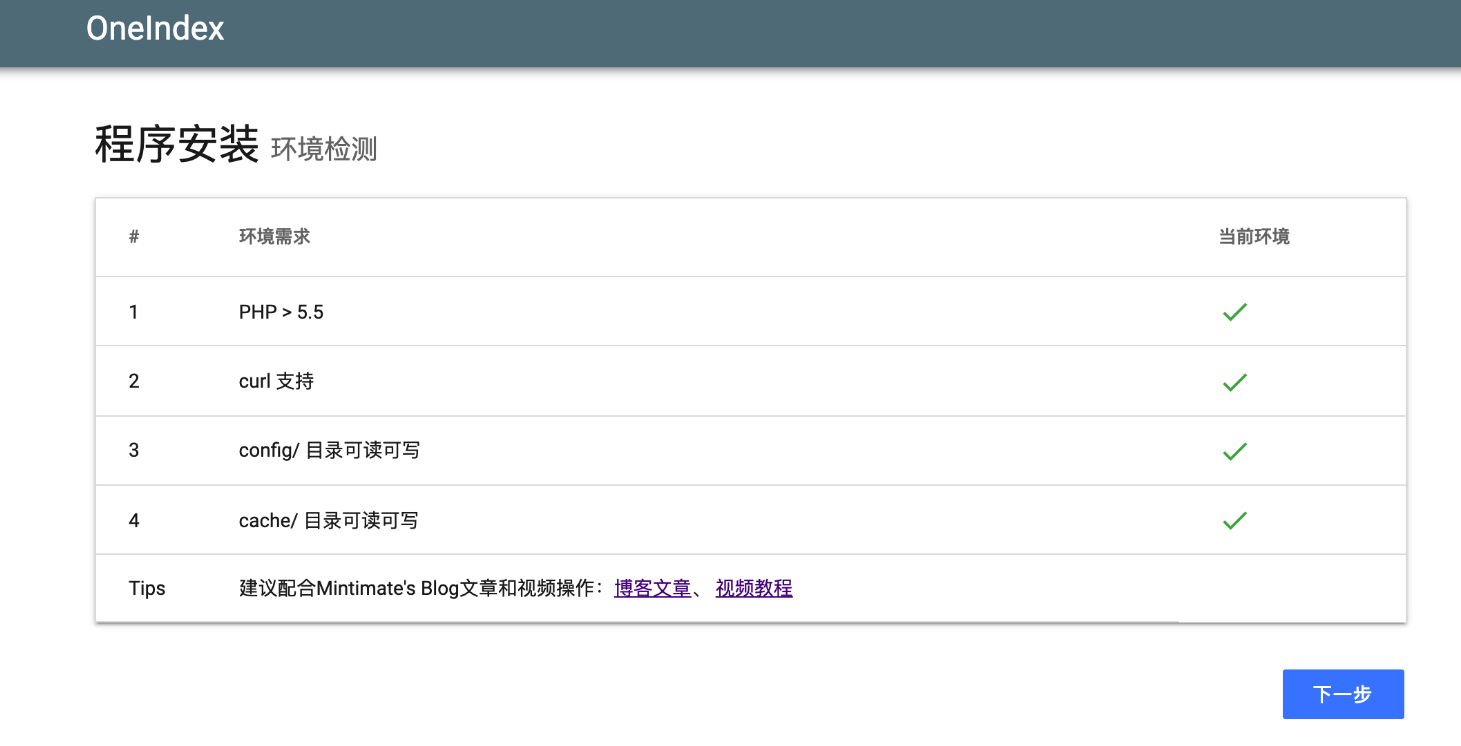Click the checkmark in the config/ directory row
This screenshot has width=1461, height=746.
[x=1234, y=451]
